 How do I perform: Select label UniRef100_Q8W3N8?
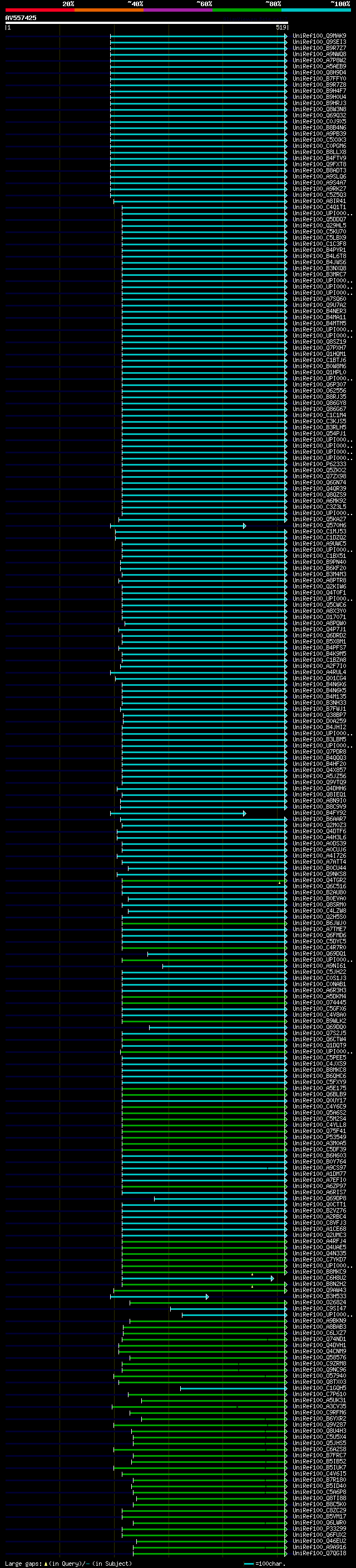coord(319,109)
